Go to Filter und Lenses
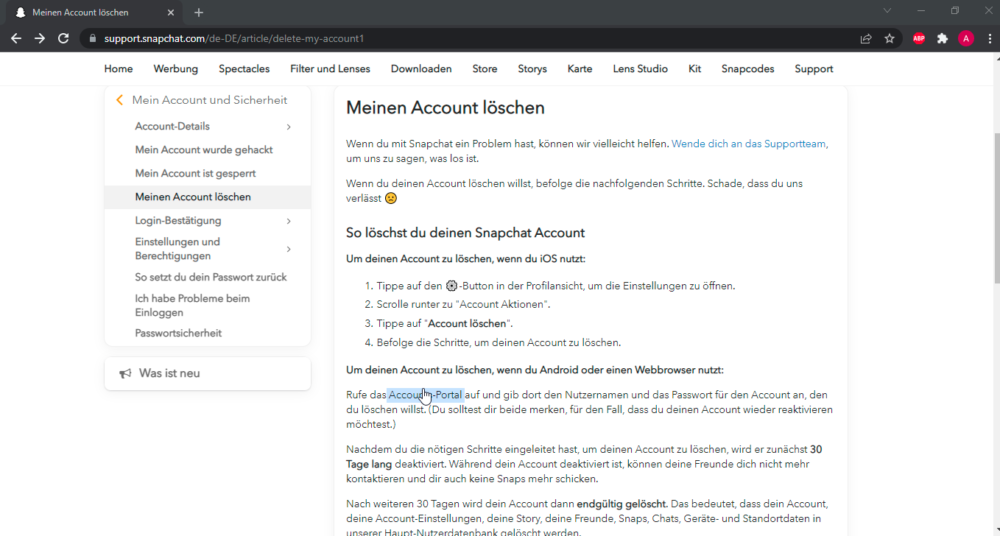This screenshot has height=536, width=1000. tap(330, 69)
